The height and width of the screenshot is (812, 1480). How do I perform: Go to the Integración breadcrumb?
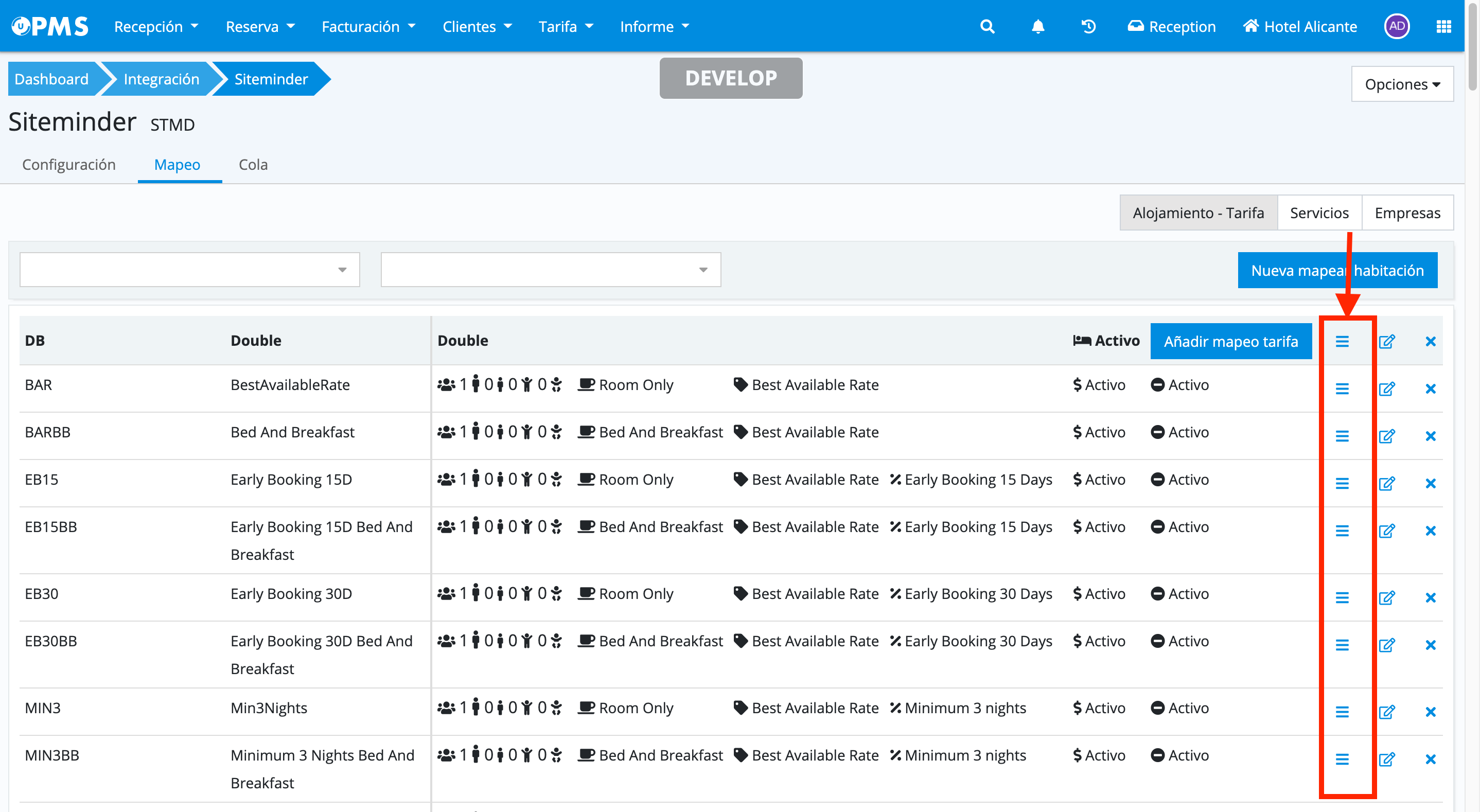(x=161, y=79)
